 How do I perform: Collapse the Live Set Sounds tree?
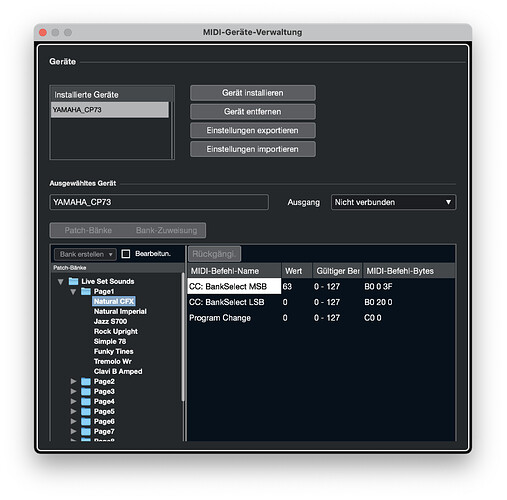tap(60, 282)
